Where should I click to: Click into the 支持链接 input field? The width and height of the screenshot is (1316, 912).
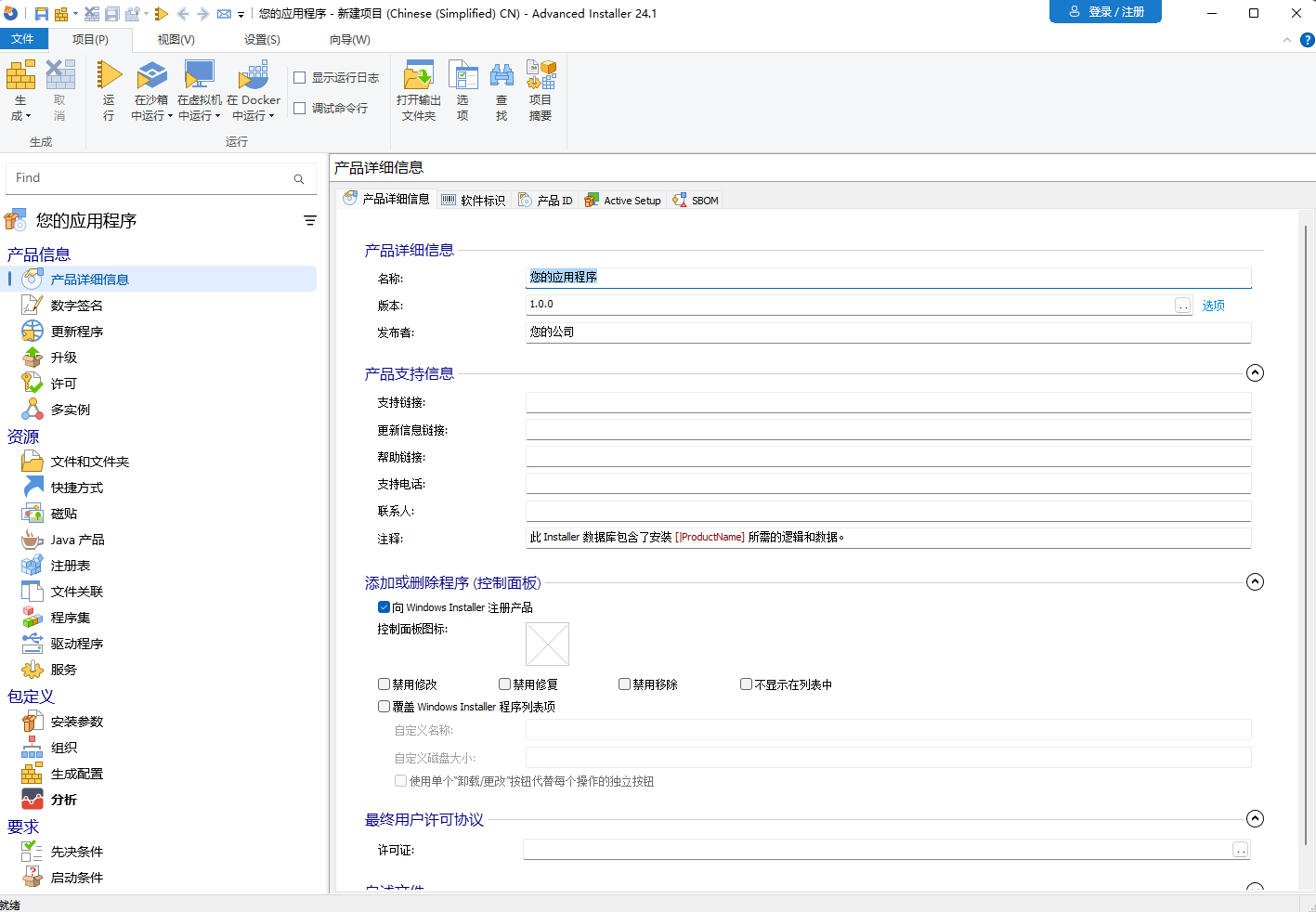coord(889,402)
